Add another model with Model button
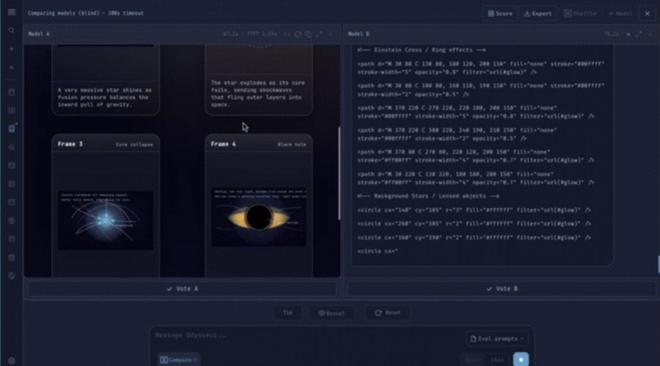 click(x=620, y=13)
